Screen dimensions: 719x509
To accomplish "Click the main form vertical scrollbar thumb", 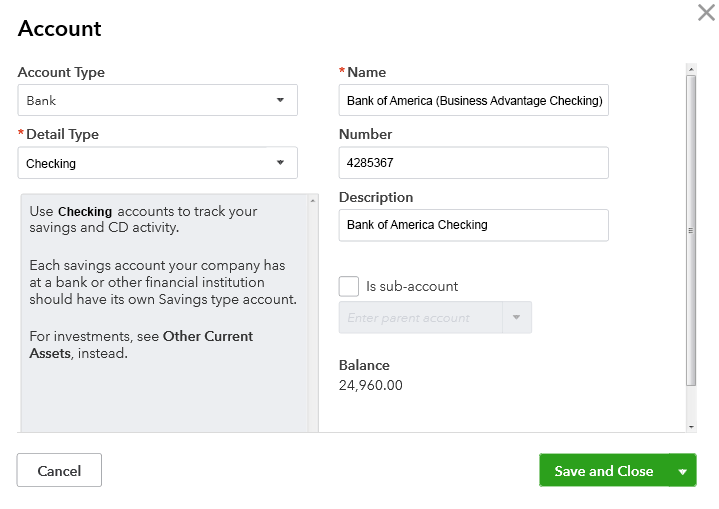I will pyautogui.click(x=691, y=231).
